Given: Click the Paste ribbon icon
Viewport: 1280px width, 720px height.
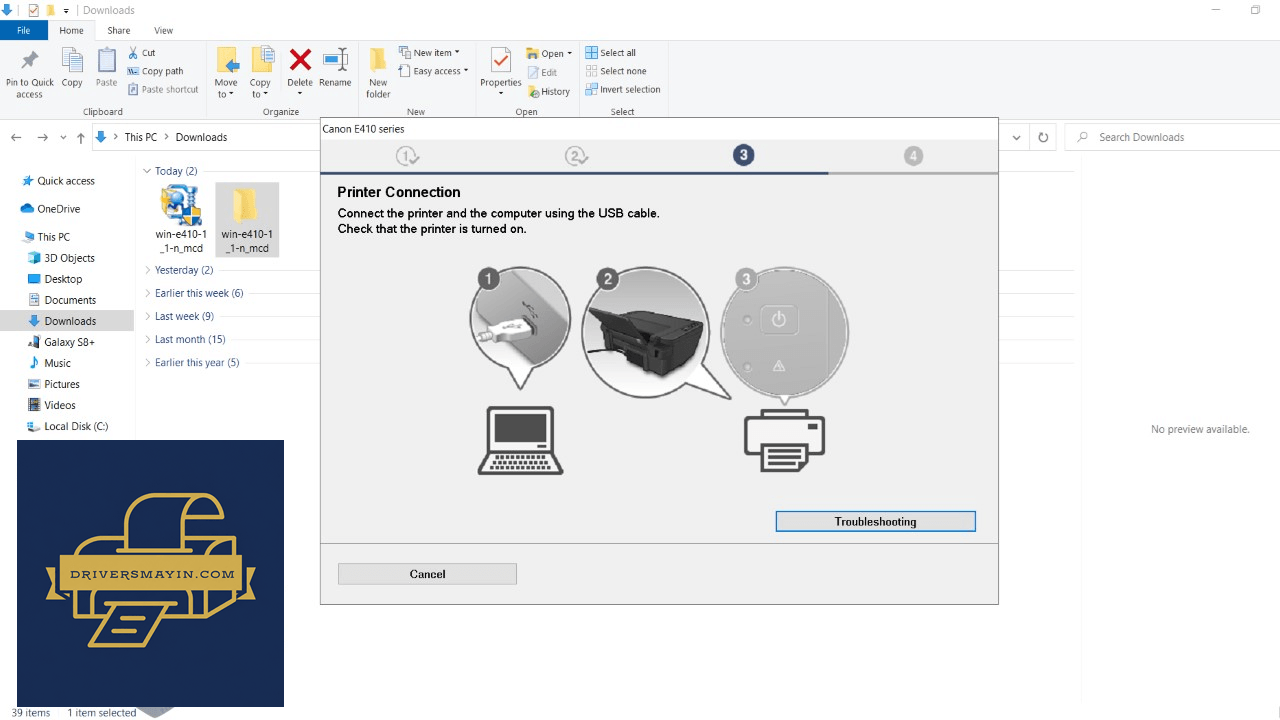Looking at the screenshot, I should (x=107, y=68).
